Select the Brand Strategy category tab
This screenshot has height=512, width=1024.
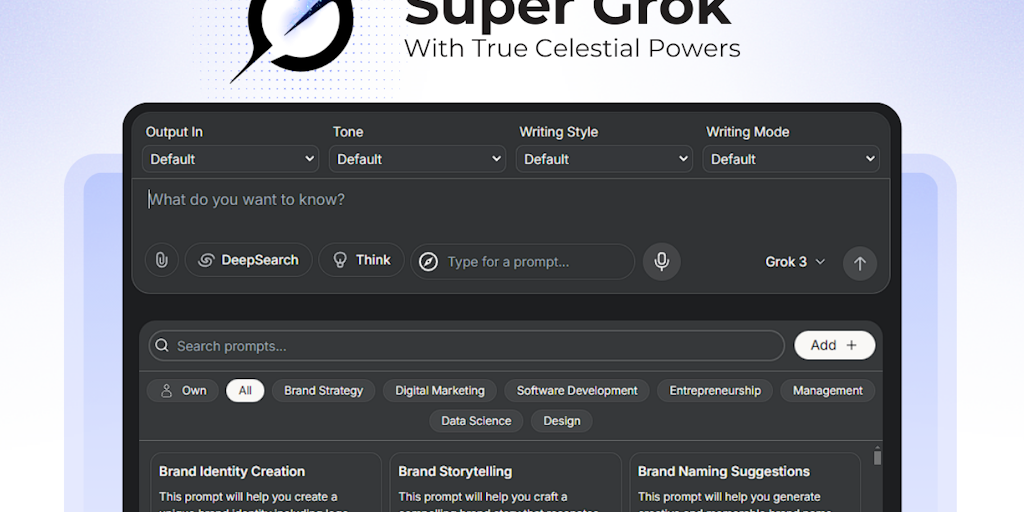[x=323, y=390]
